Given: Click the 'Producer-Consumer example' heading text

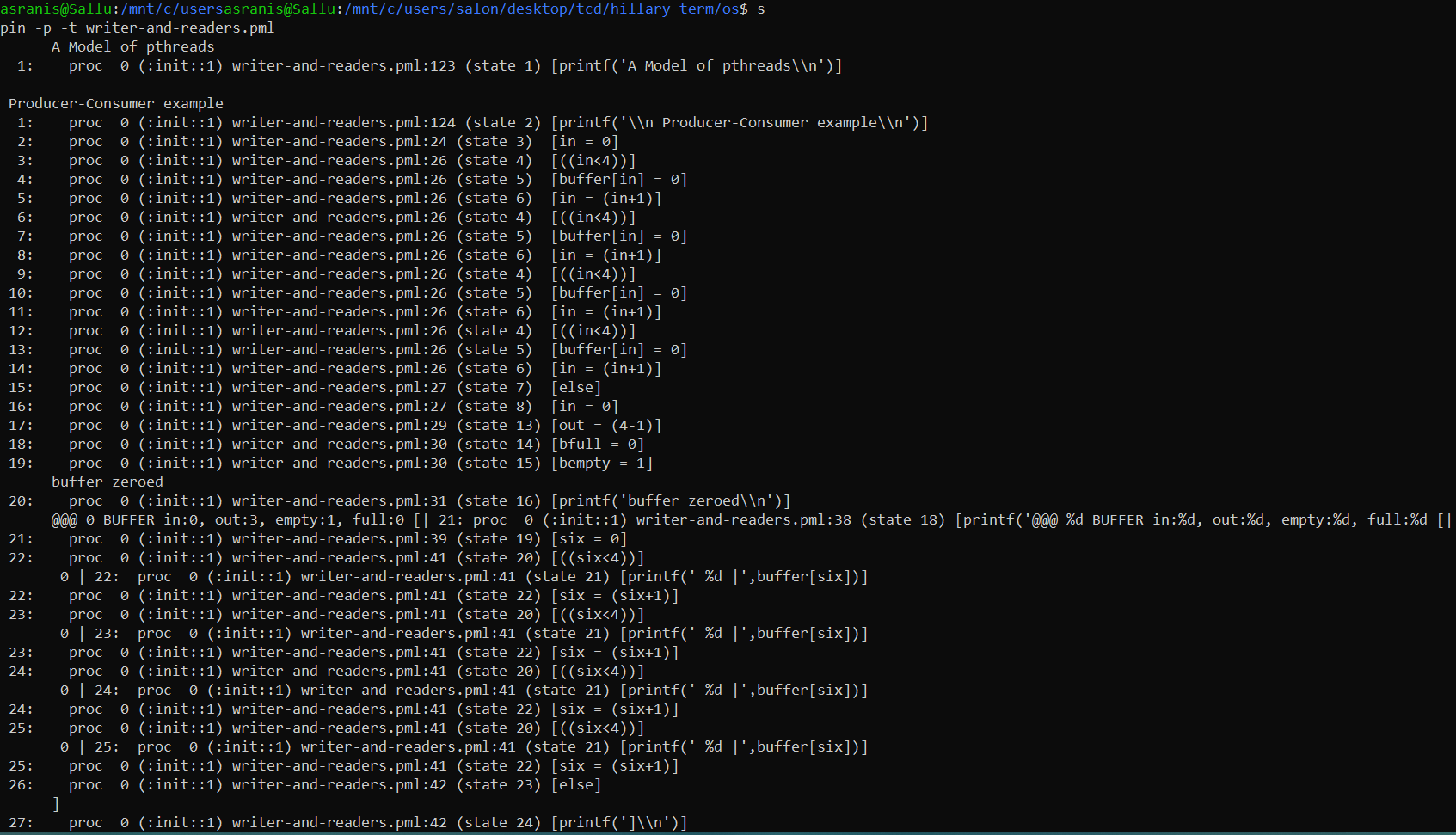Looking at the screenshot, I should [114, 103].
